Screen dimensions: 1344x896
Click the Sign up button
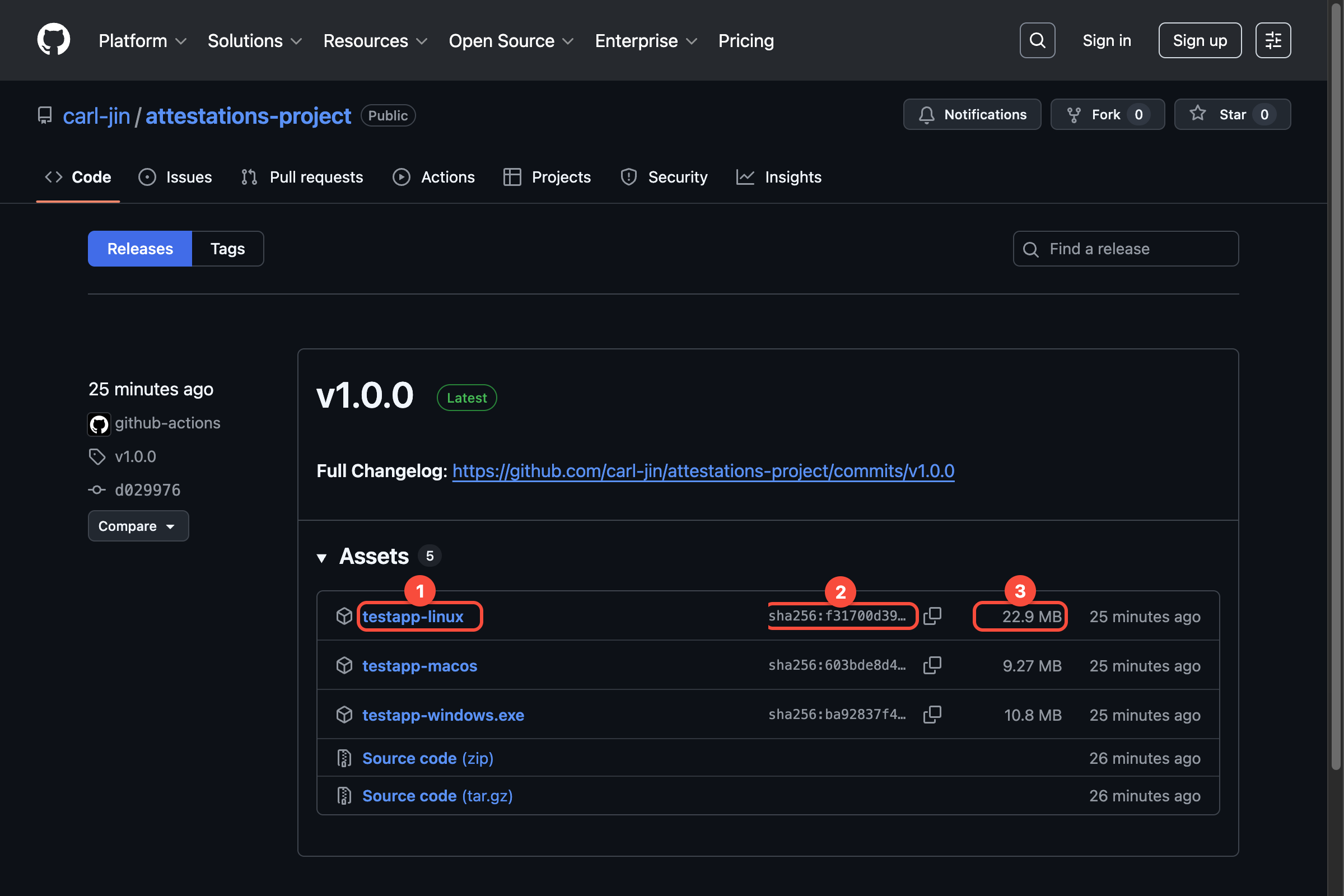[x=1200, y=40]
